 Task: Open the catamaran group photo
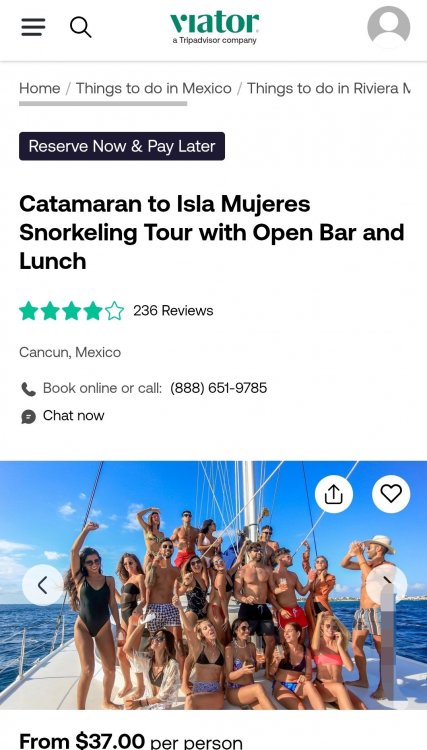click(x=213, y=585)
